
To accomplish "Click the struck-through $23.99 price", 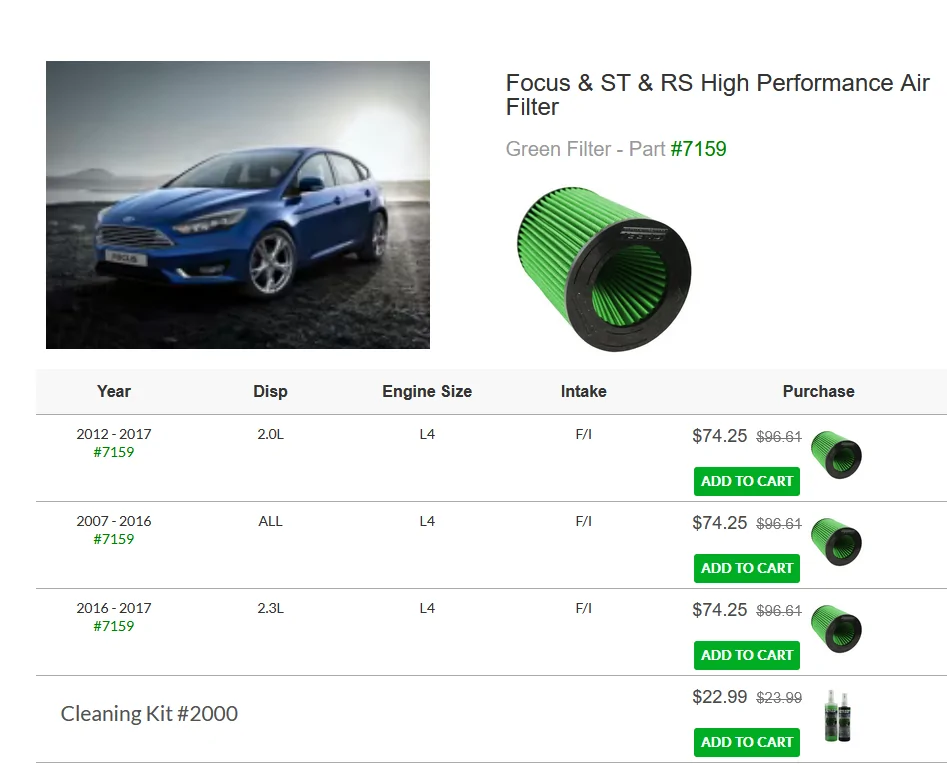I will point(779,698).
